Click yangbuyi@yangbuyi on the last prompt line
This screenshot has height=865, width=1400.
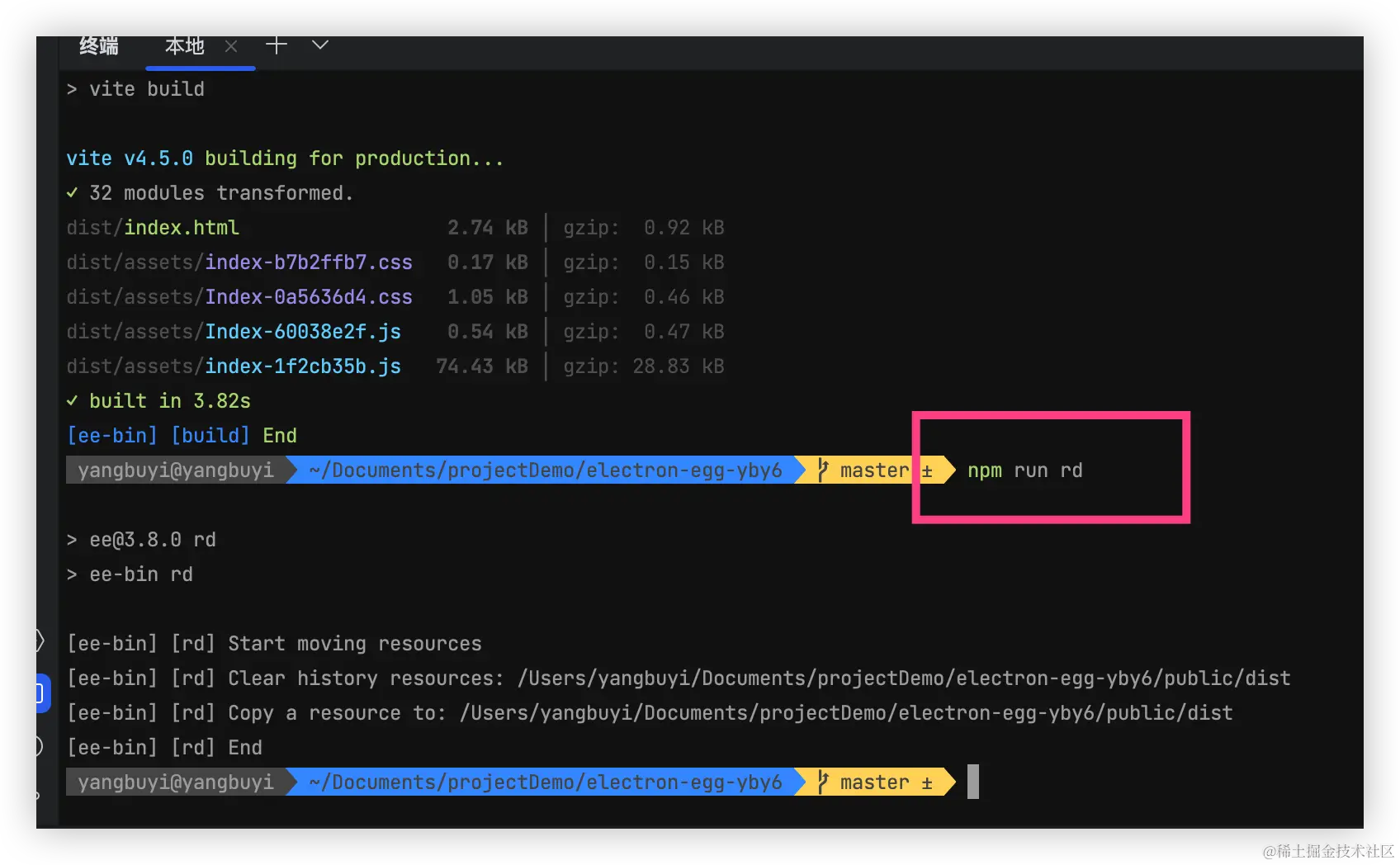[176, 782]
